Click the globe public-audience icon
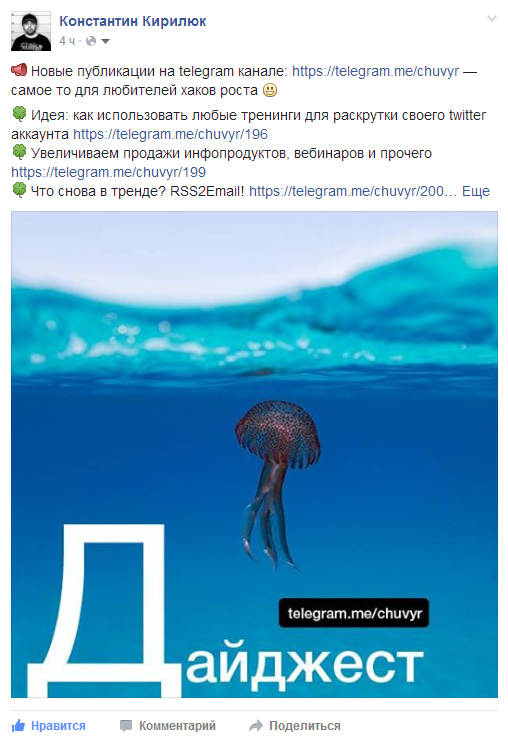The image size is (508, 740). click(x=91, y=42)
